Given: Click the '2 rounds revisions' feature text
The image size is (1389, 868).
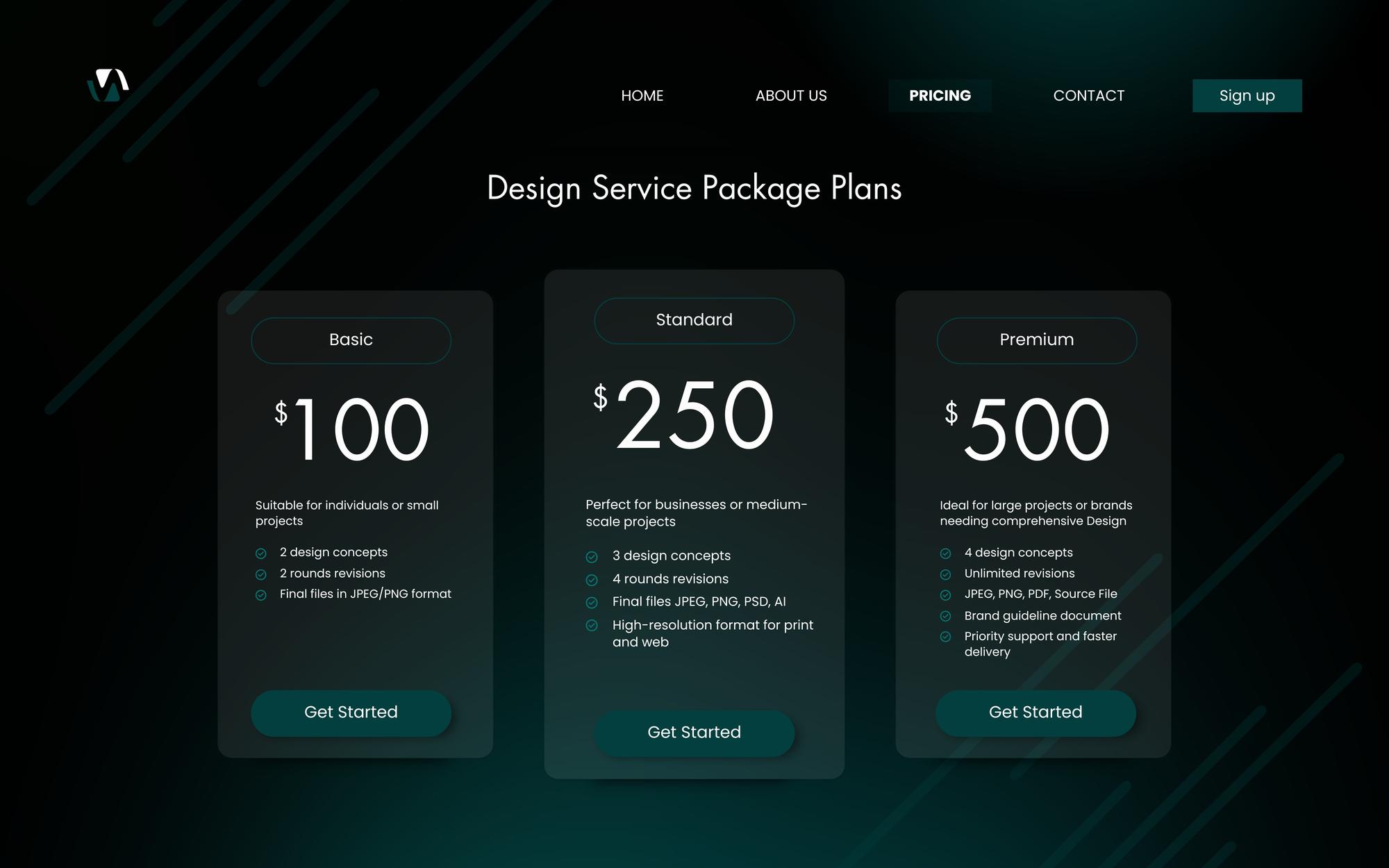Looking at the screenshot, I should click(332, 574).
